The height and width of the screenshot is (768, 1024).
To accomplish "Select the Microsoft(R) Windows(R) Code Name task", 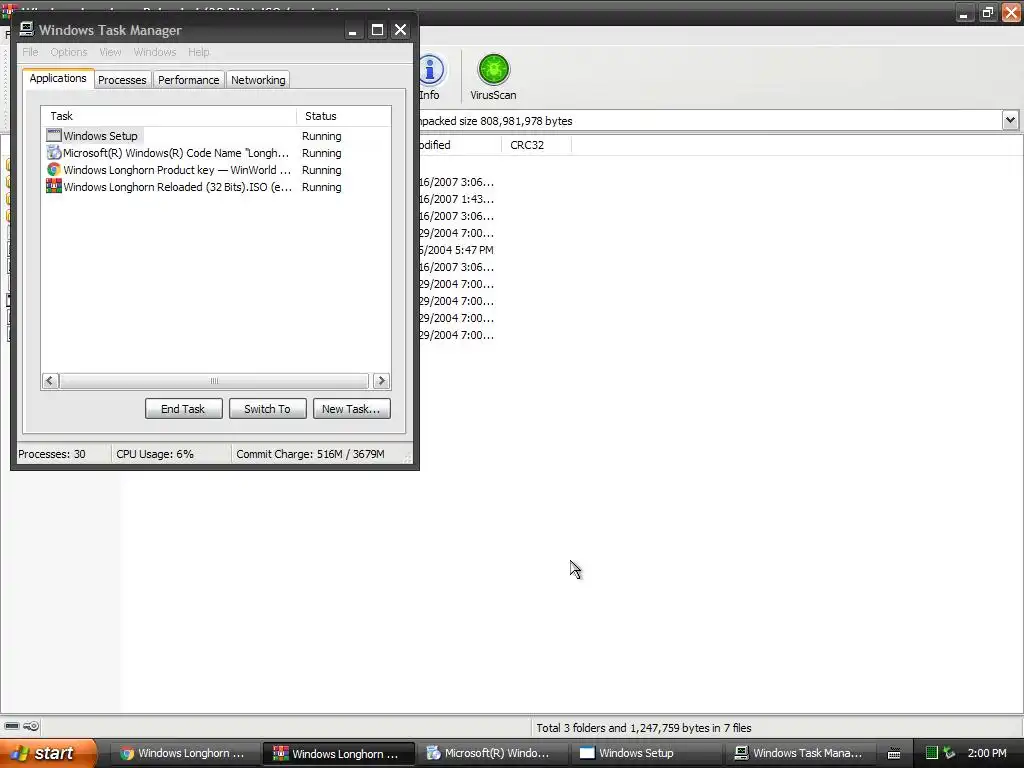I will (x=216, y=153).
